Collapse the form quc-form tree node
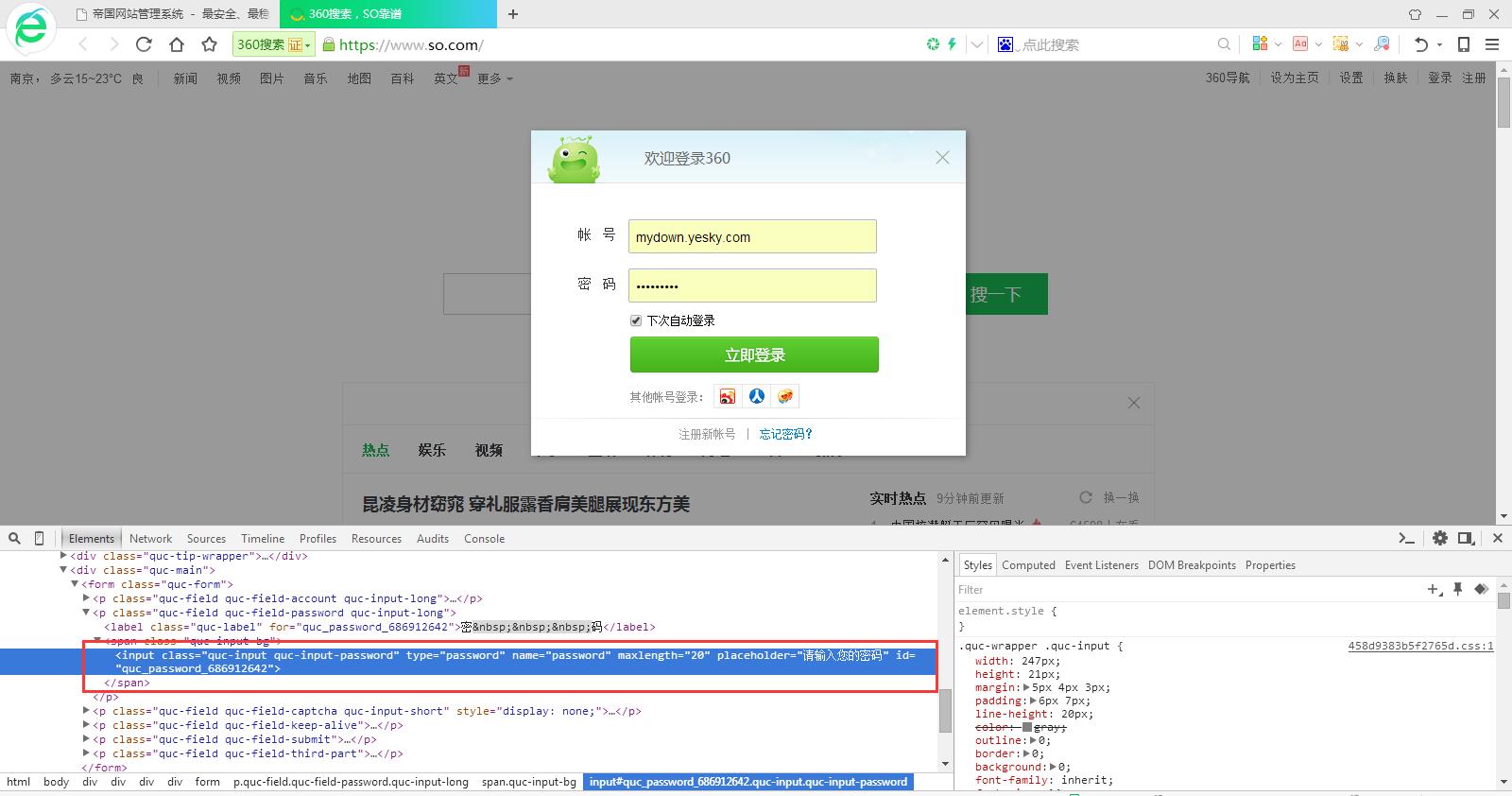 pos(75,584)
